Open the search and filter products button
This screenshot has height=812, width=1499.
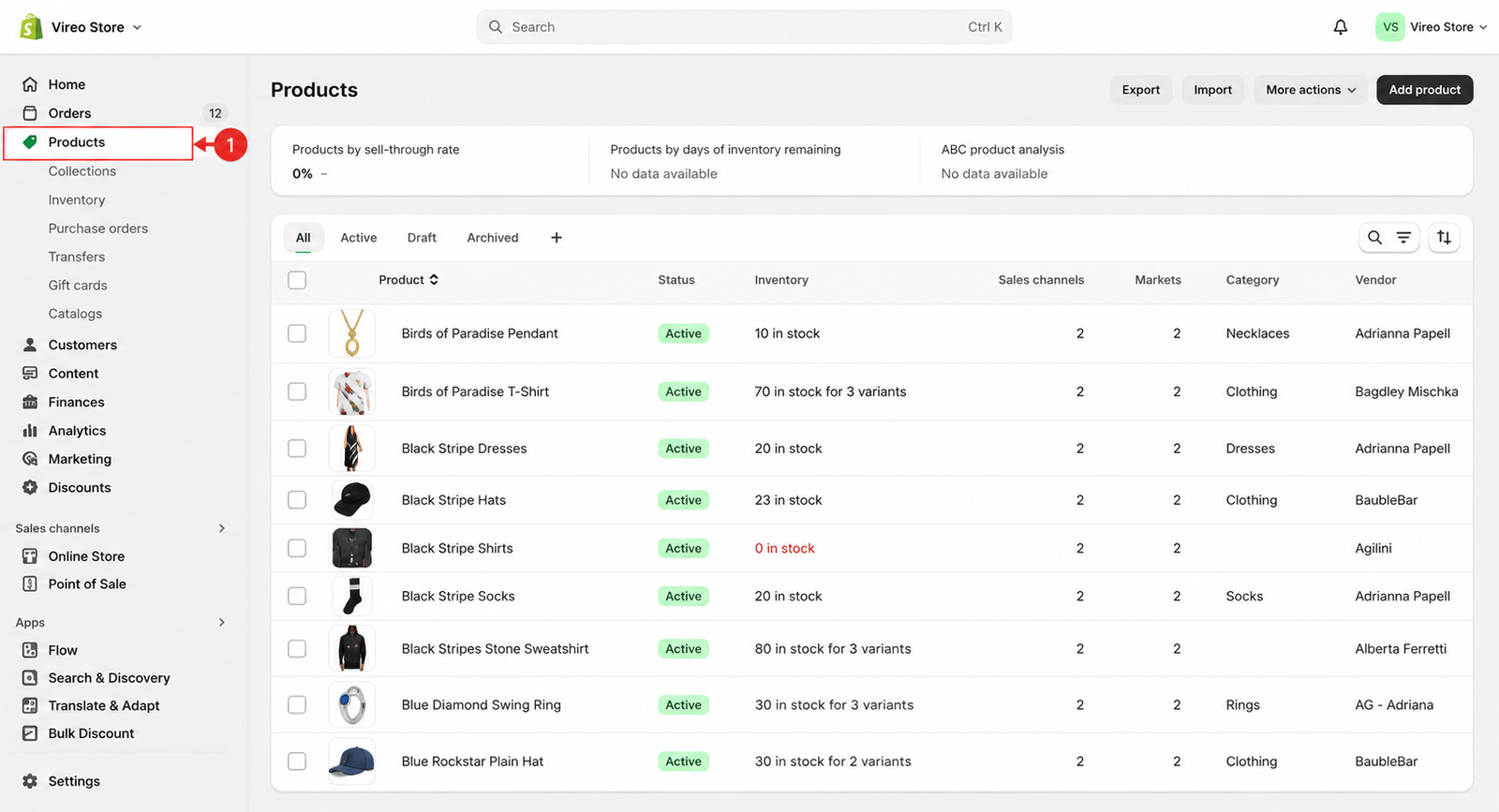coord(1388,238)
